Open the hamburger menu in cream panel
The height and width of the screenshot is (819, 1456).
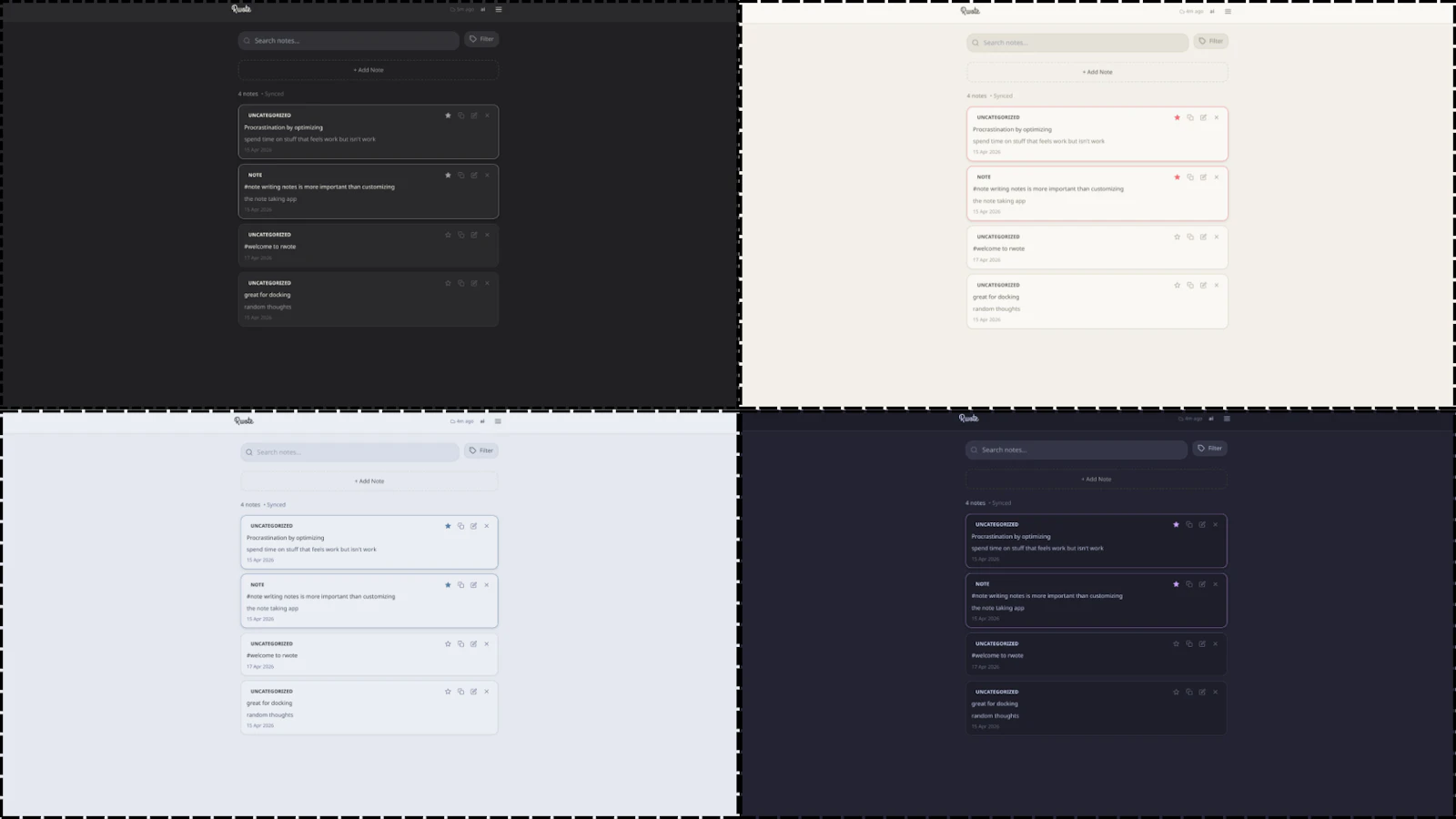[x=1228, y=12]
